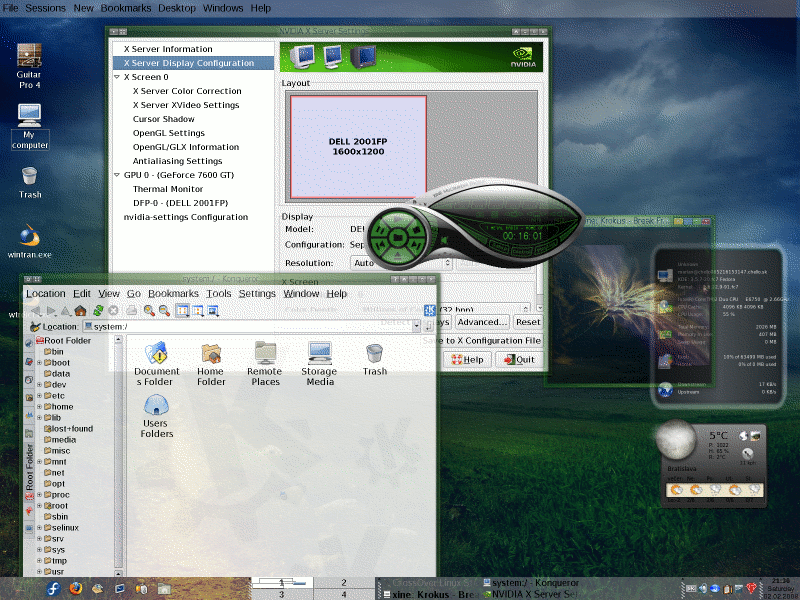
Task: Select the DELL 2001FP display layout box
Action: click(358, 146)
